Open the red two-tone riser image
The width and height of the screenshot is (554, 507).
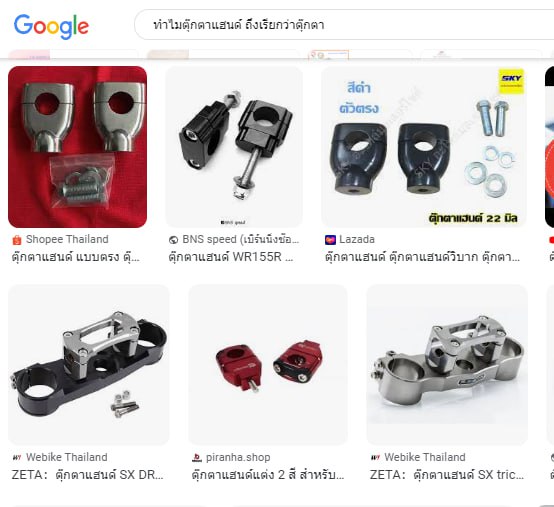coord(268,365)
